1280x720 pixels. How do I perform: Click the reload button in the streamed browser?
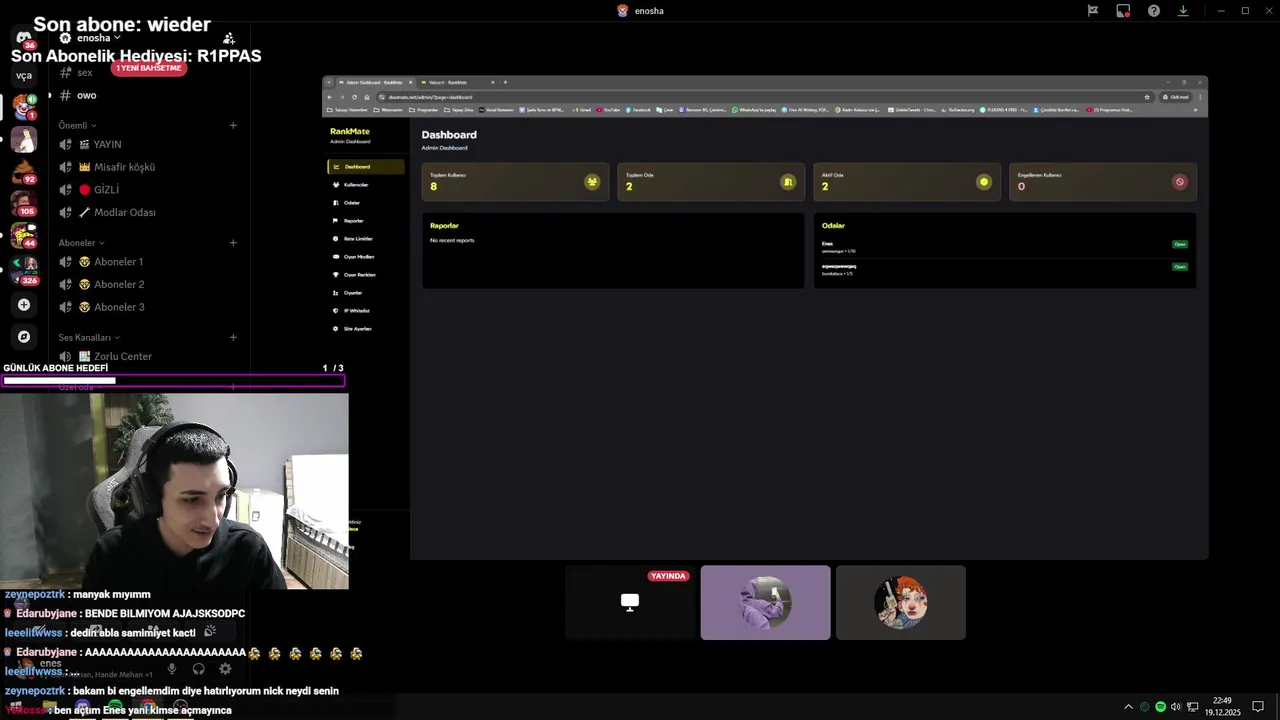(354, 97)
